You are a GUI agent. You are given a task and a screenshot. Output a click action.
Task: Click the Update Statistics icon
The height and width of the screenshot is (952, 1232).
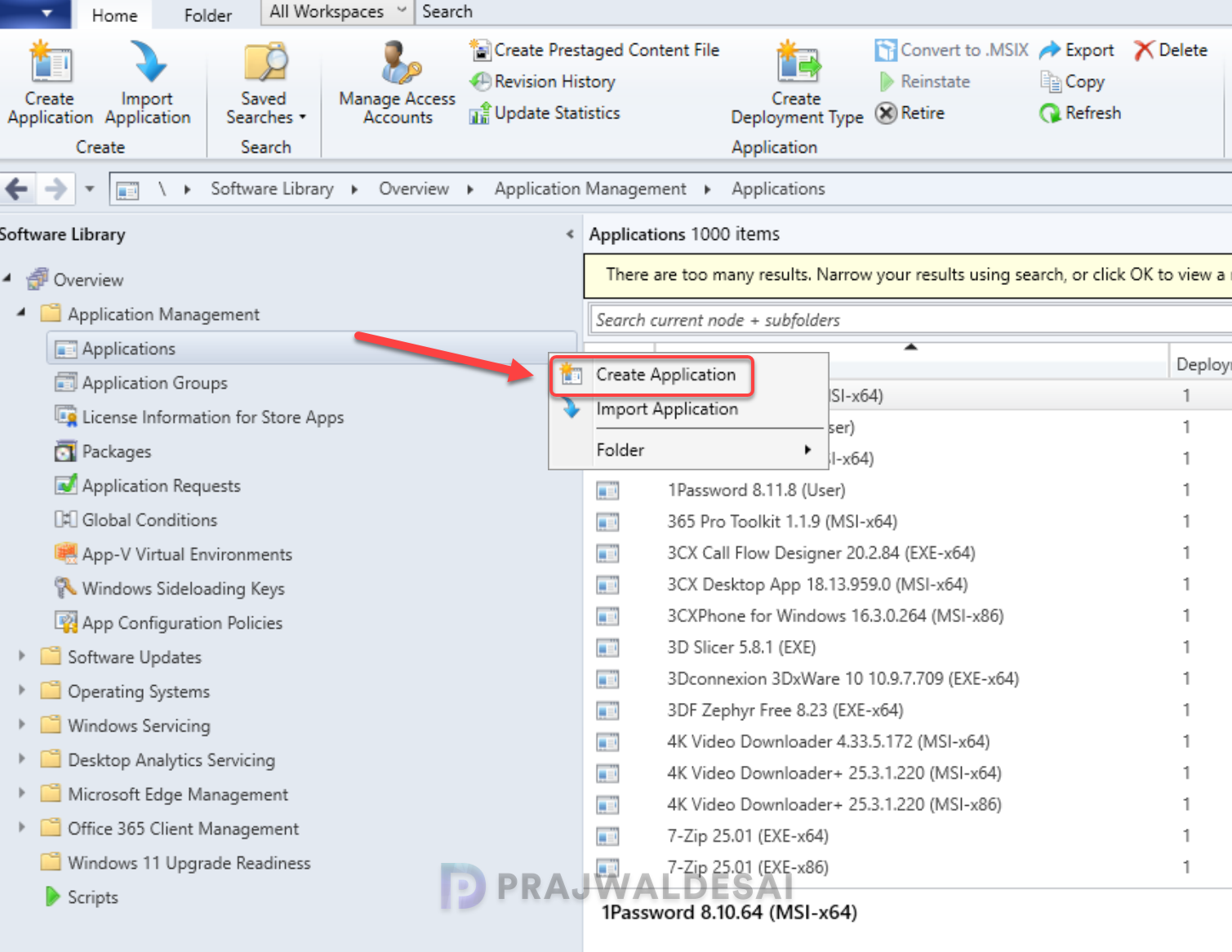click(480, 113)
